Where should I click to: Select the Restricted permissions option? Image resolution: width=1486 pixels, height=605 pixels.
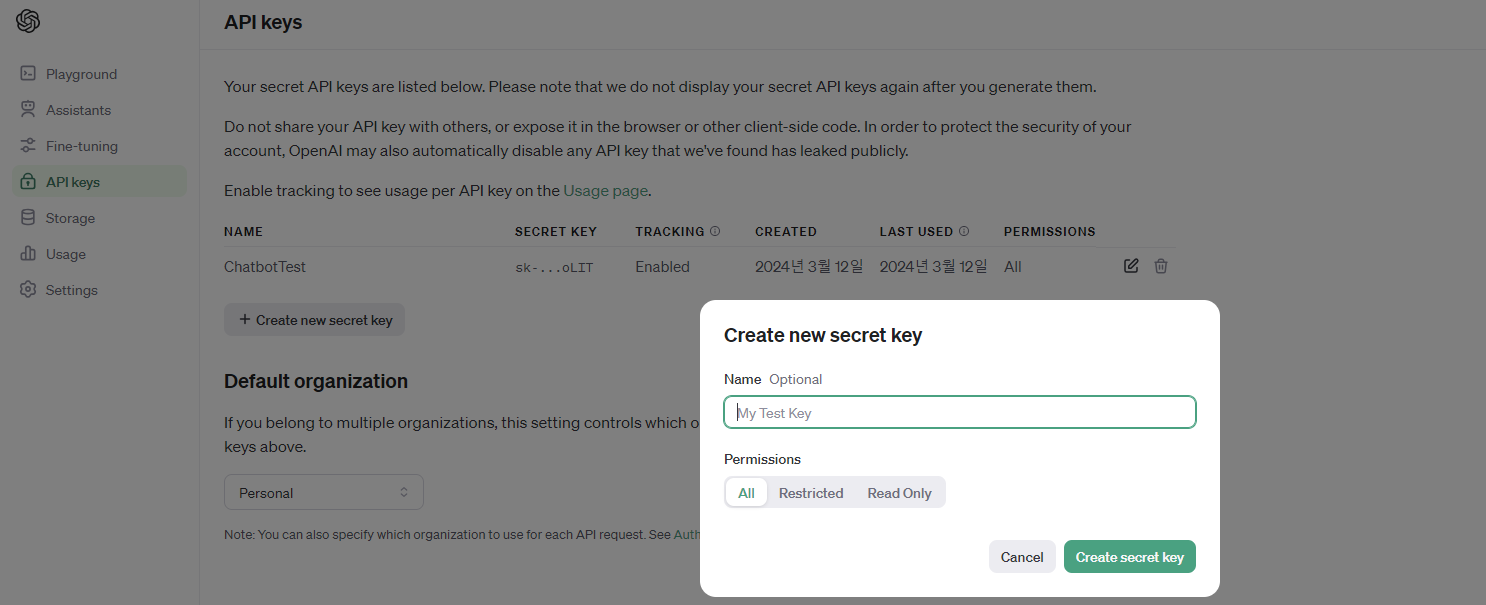tap(811, 493)
